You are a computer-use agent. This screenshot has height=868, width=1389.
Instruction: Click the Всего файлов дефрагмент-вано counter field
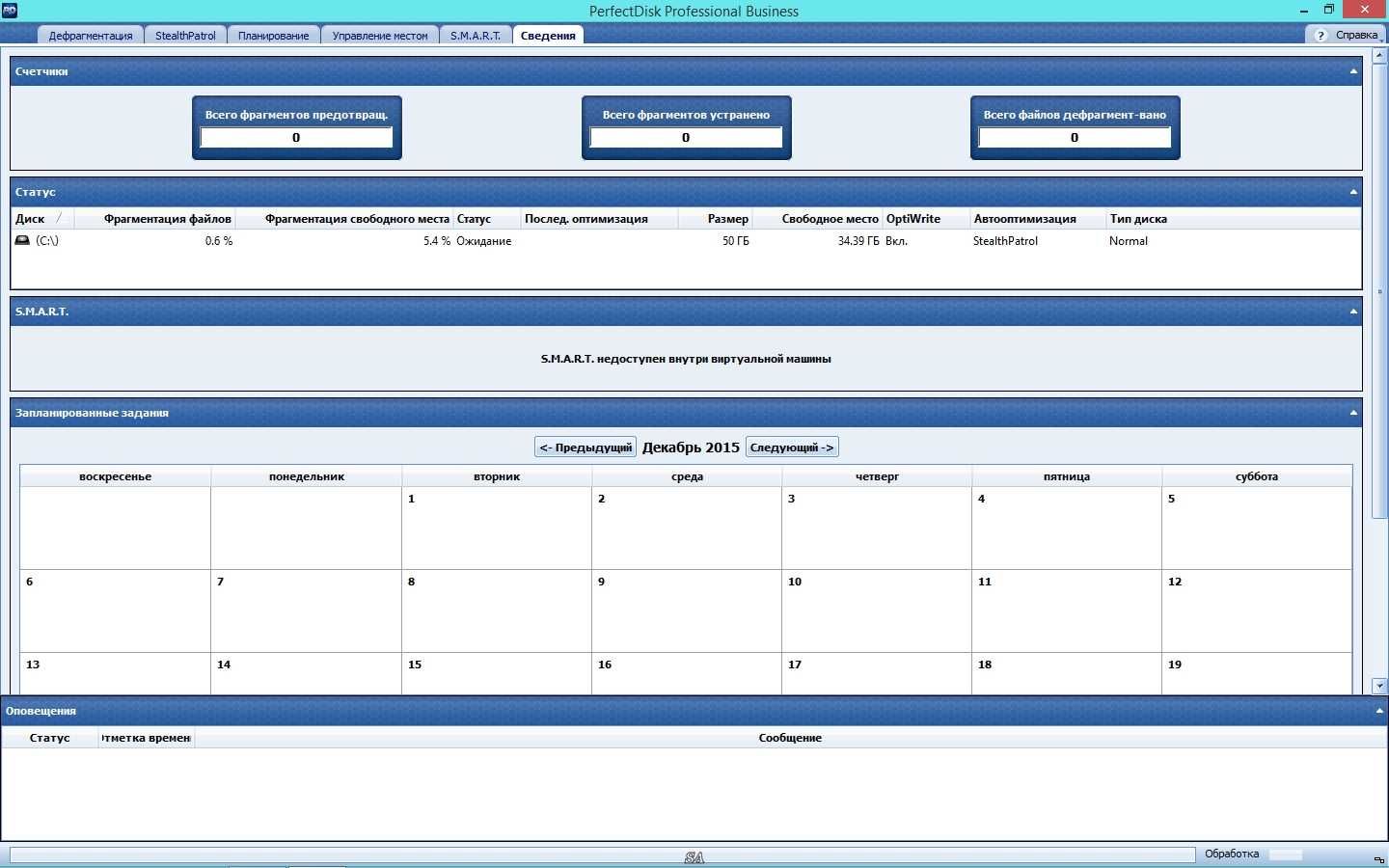point(1075,138)
